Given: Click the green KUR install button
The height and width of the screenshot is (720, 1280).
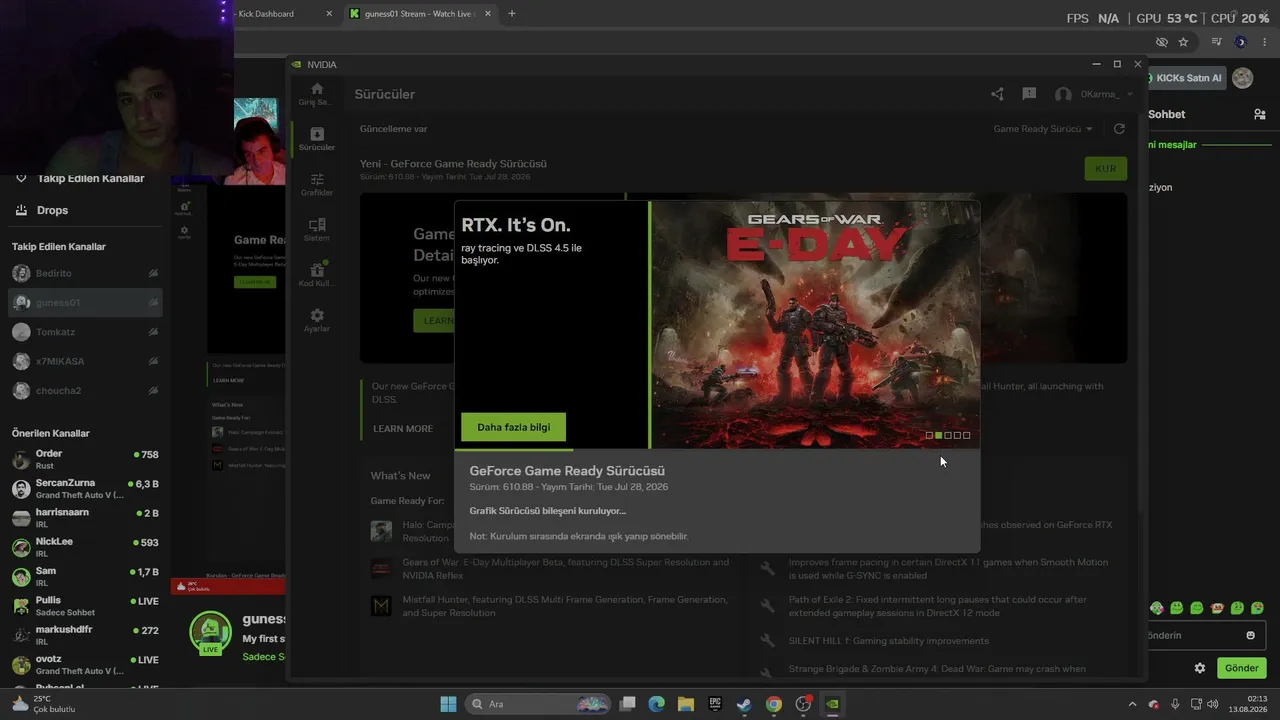Looking at the screenshot, I should pos(1105,168).
